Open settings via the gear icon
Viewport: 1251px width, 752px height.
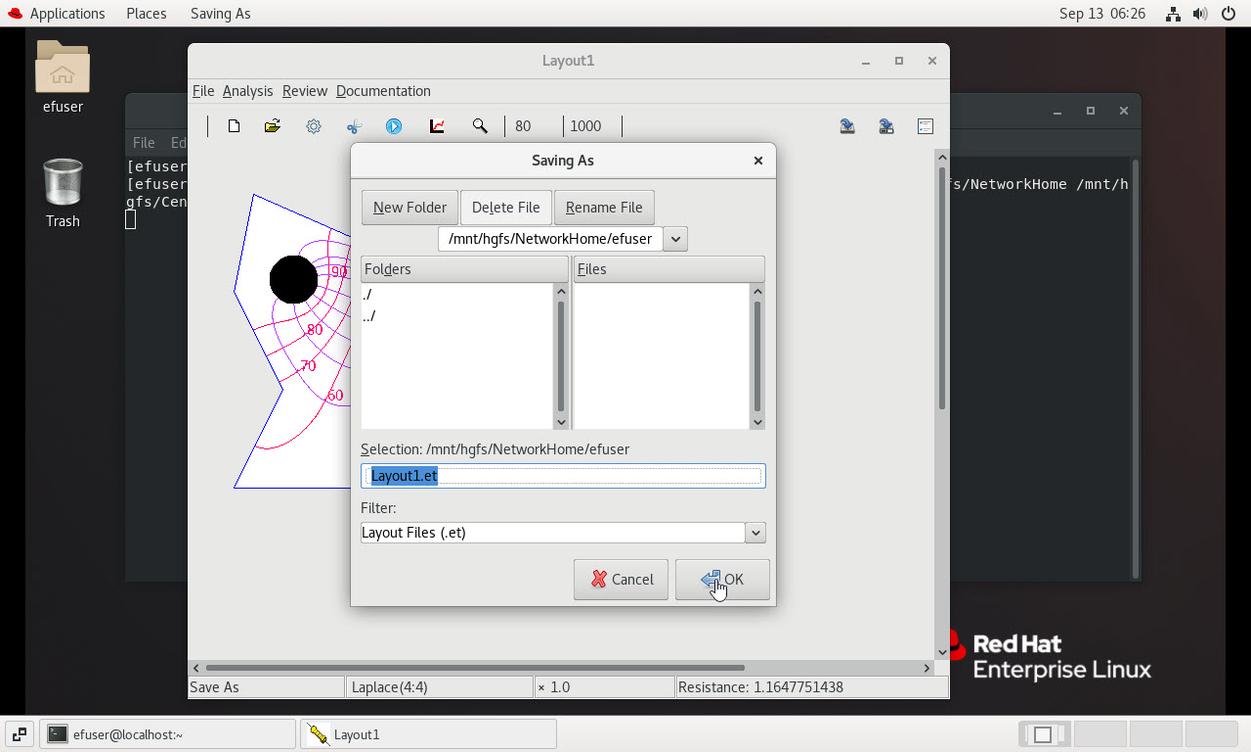tap(314, 126)
